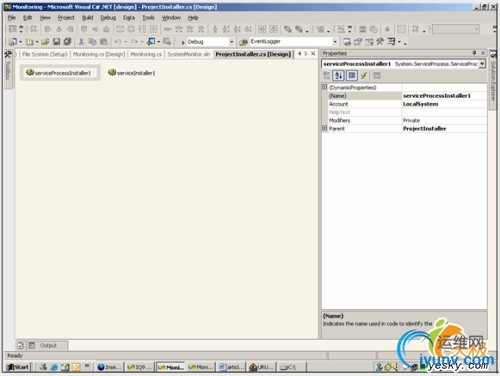The height and width of the screenshot is (376, 500).
Task: Close the active document tab
Action: pyautogui.click(x=313, y=53)
